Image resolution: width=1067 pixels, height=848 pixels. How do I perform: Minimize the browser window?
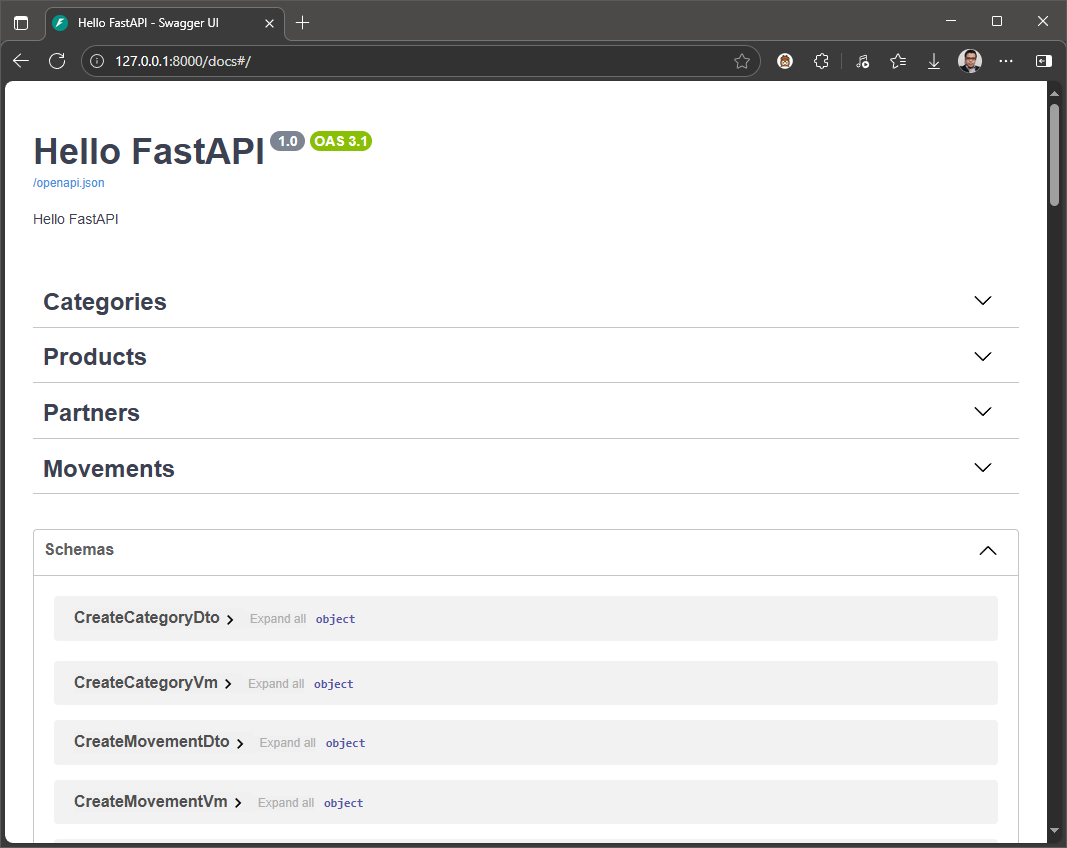click(x=951, y=21)
